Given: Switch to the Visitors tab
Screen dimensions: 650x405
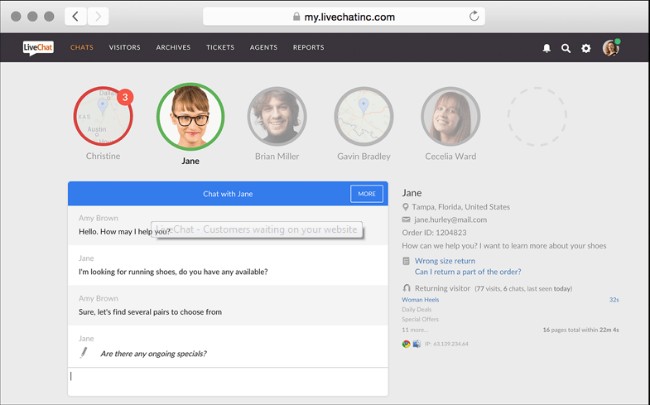Looking at the screenshot, I should pyautogui.click(x=124, y=47).
